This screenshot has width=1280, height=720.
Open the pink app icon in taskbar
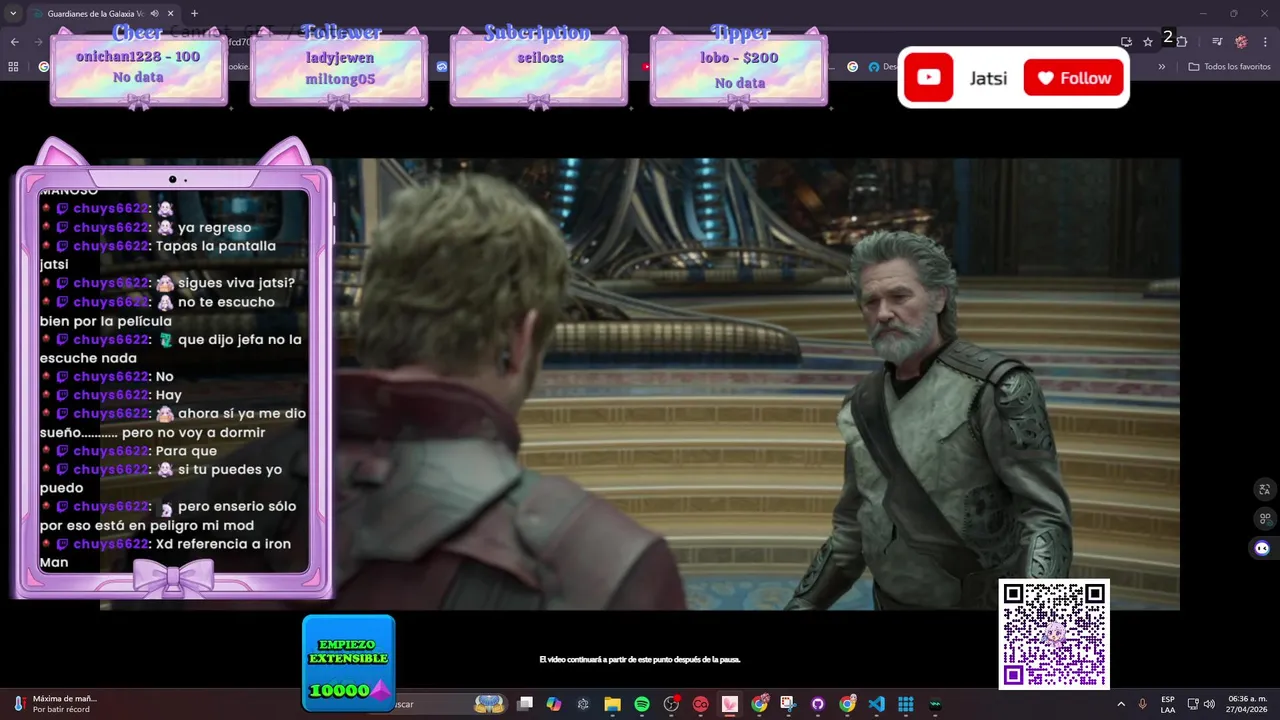[730, 704]
